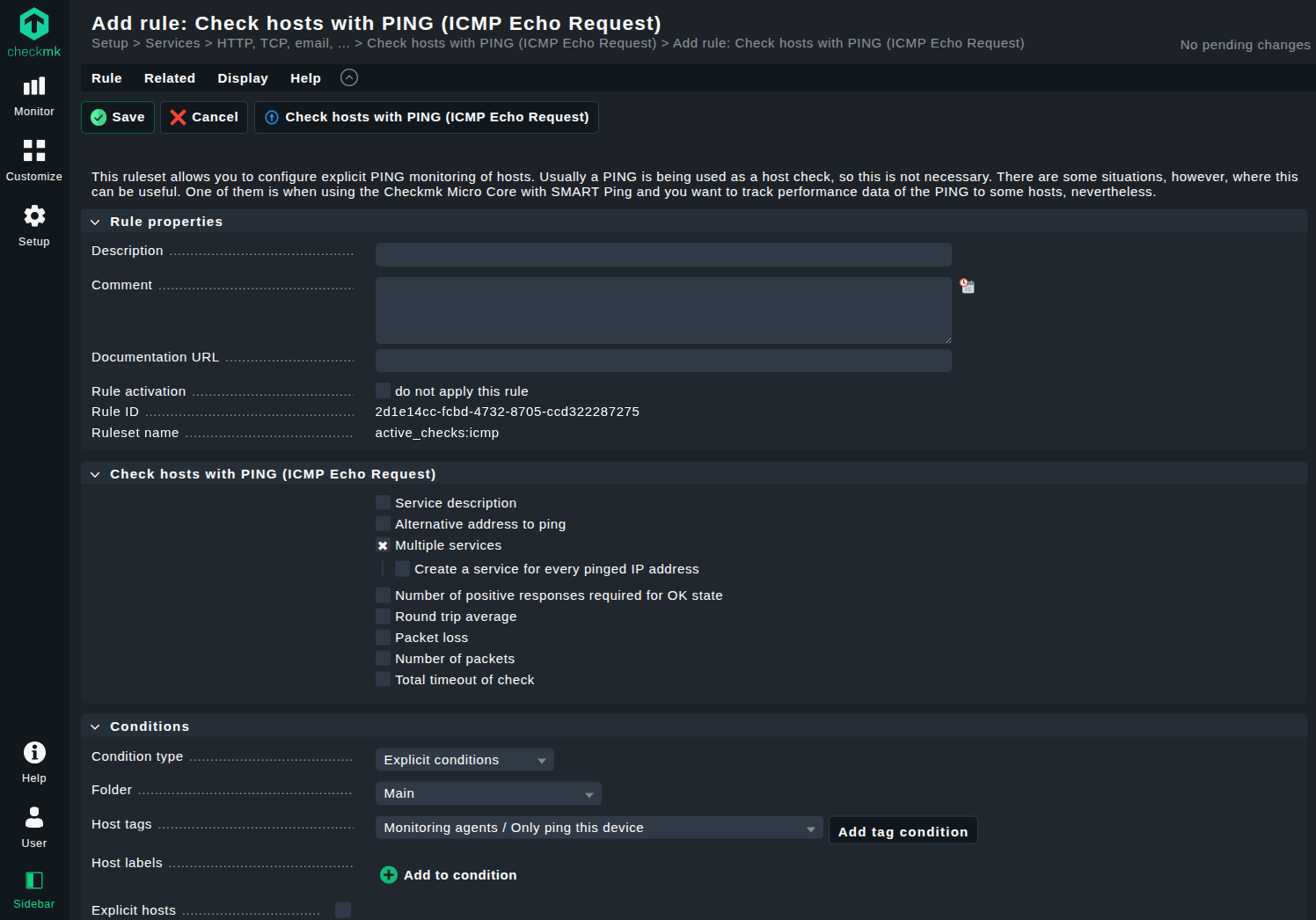This screenshot has height=920, width=1316.
Task: Insert timestamp icon next to Comment
Action: click(968, 286)
